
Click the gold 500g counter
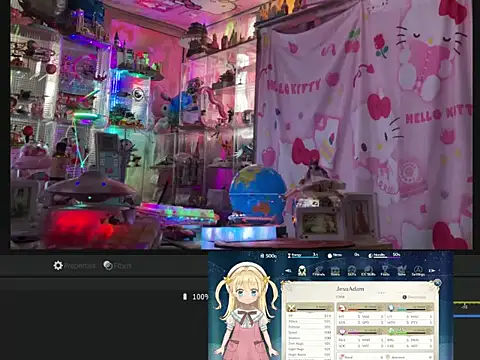(268, 256)
